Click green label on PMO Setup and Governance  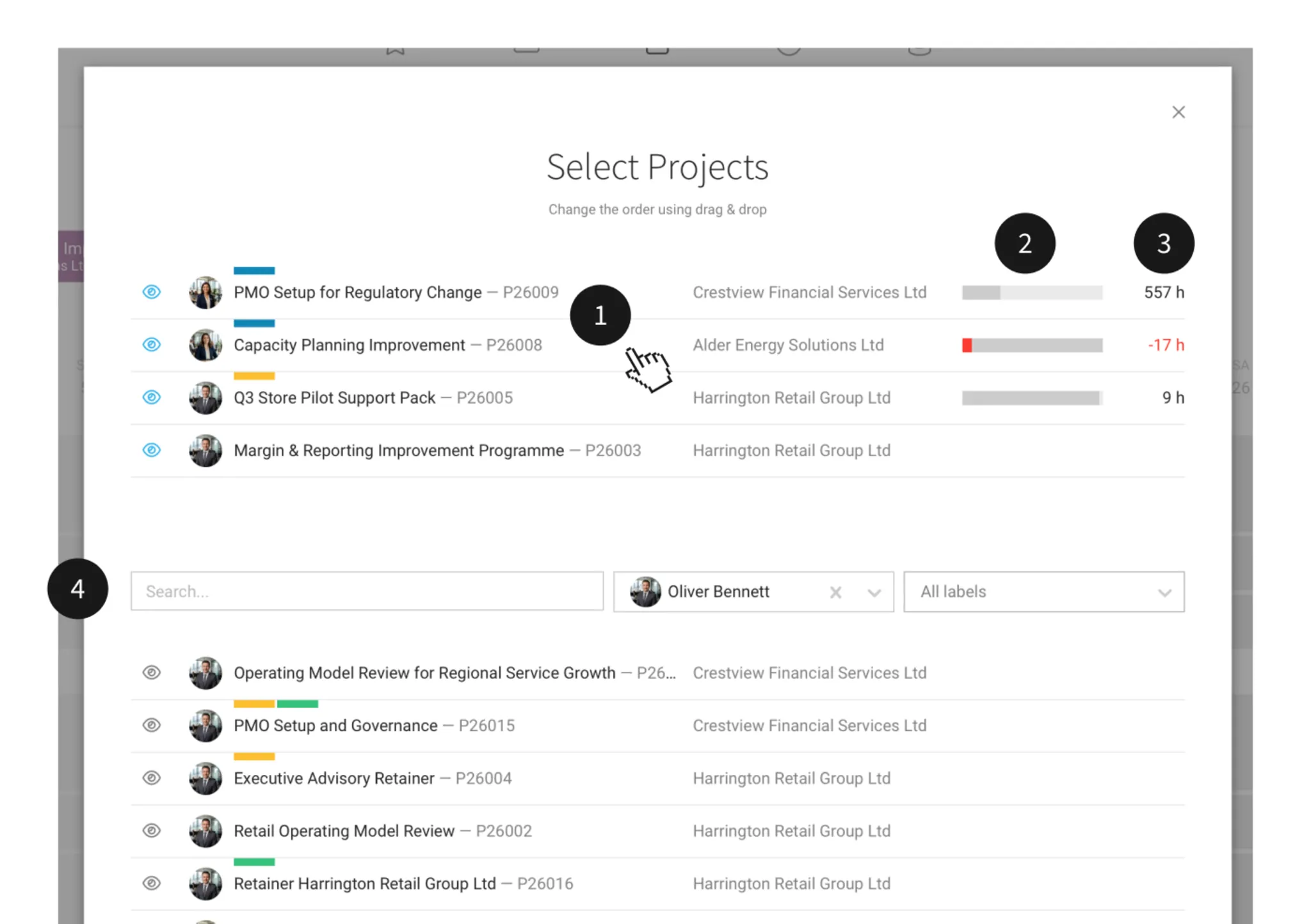(x=298, y=704)
